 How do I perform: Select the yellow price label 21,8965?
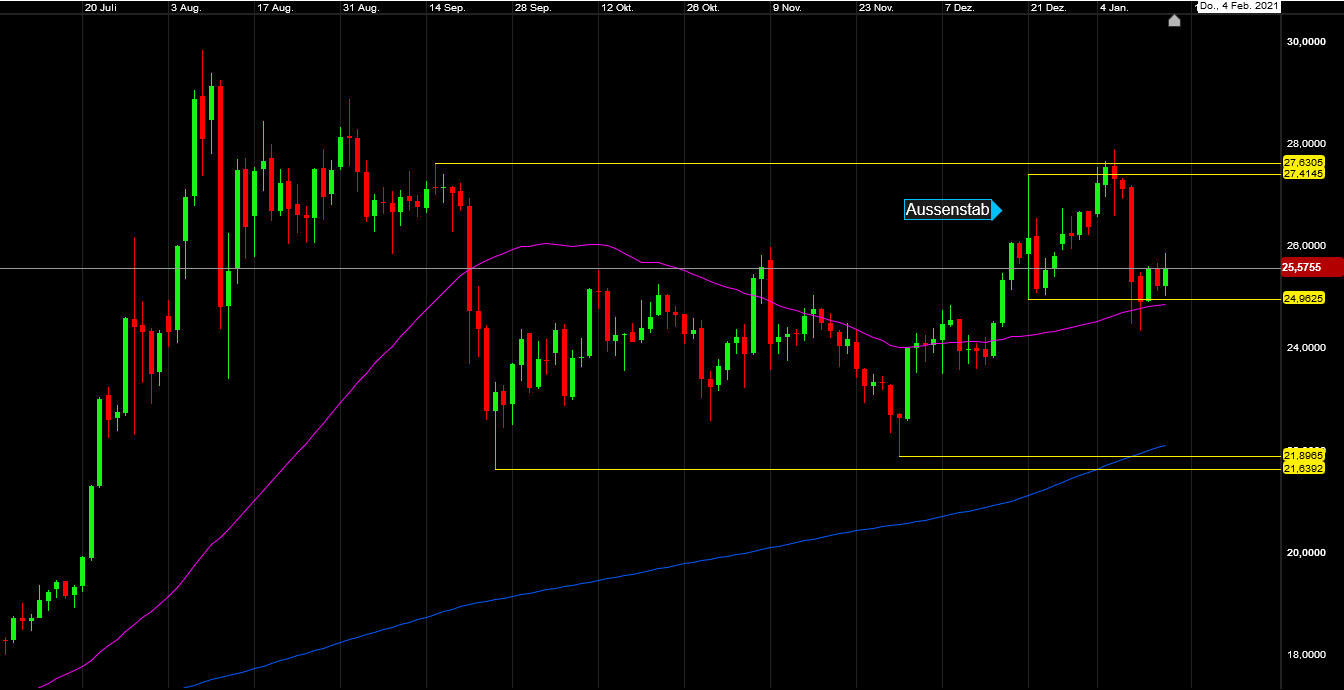[1303, 454]
